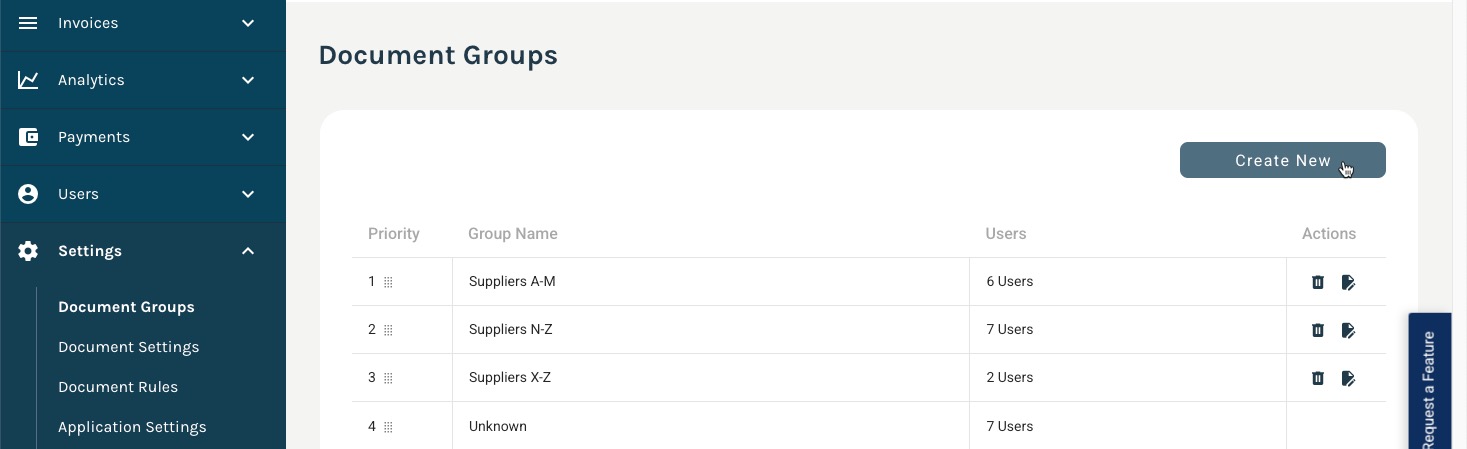Image resolution: width=1467 pixels, height=449 pixels.
Task: Expand the Payments chevron
Action: (248, 137)
